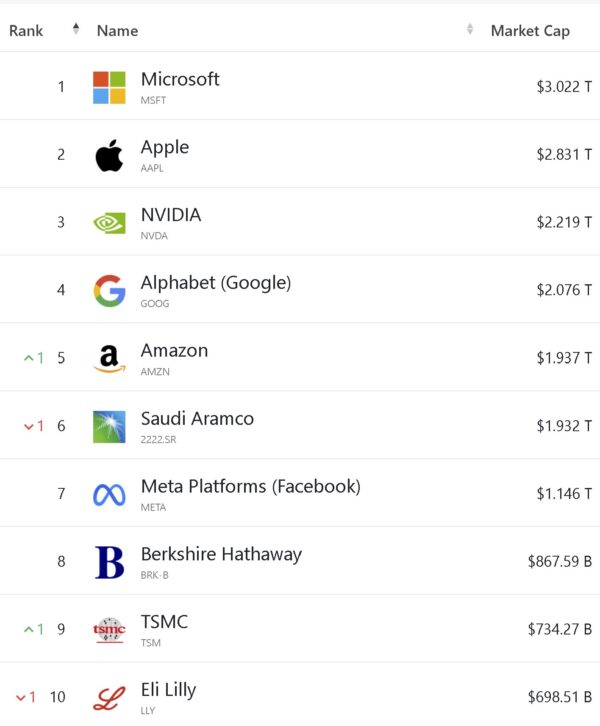This screenshot has height=726, width=600.
Task: Click the Amazon logo icon
Action: [109, 359]
